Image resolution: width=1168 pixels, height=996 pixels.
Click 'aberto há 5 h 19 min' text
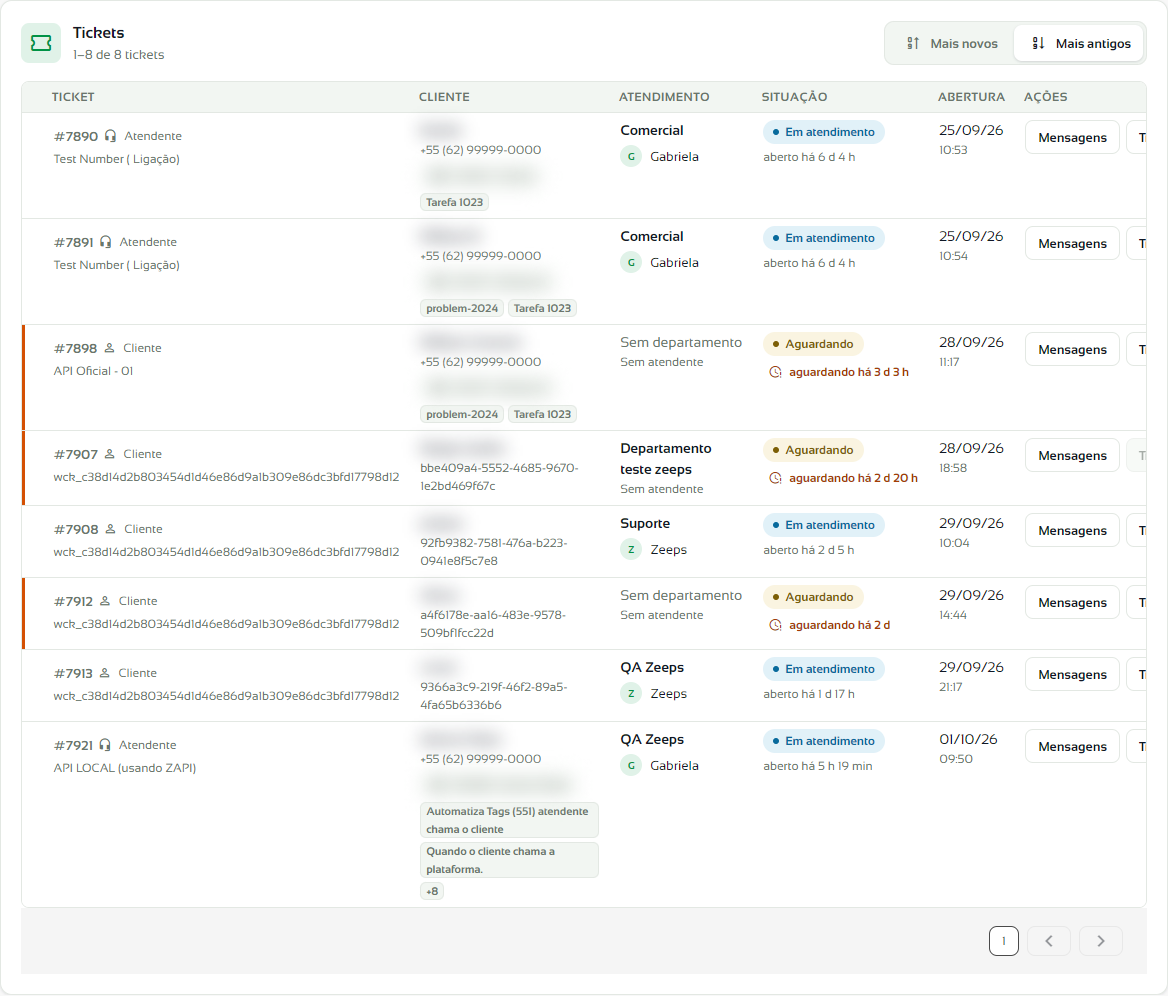[817, 766]
